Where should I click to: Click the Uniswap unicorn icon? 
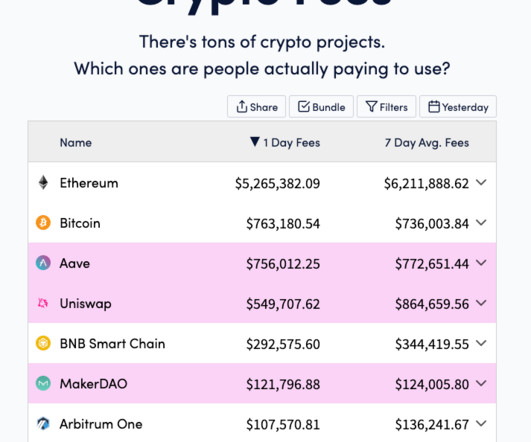(x=43, y=303)
